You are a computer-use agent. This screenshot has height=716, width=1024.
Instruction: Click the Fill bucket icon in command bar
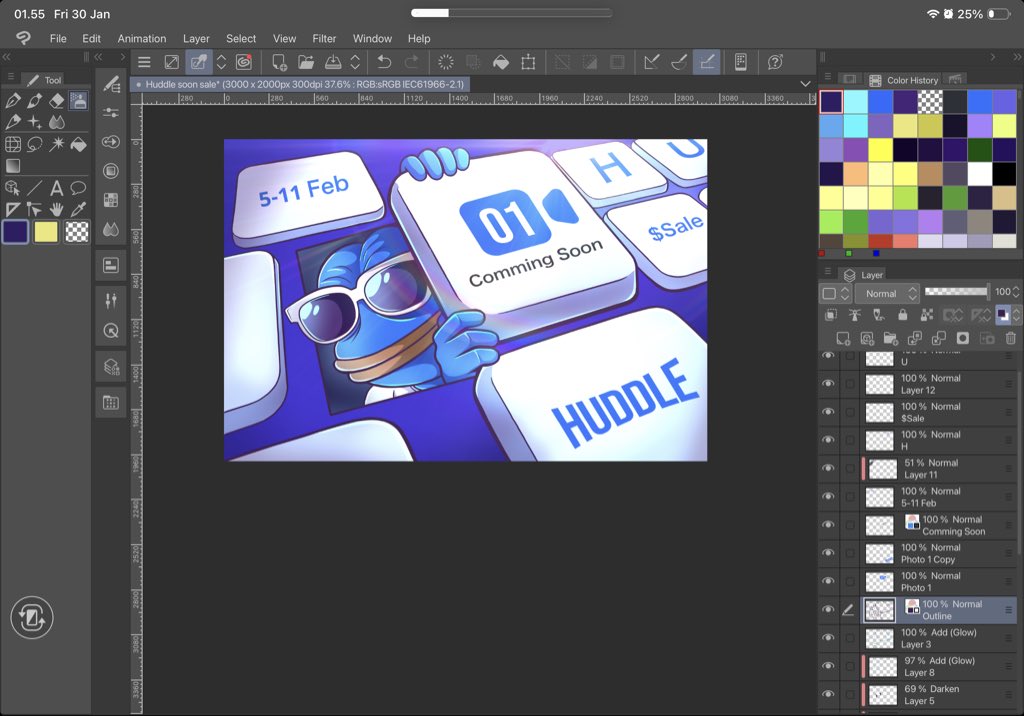point(501,62)
